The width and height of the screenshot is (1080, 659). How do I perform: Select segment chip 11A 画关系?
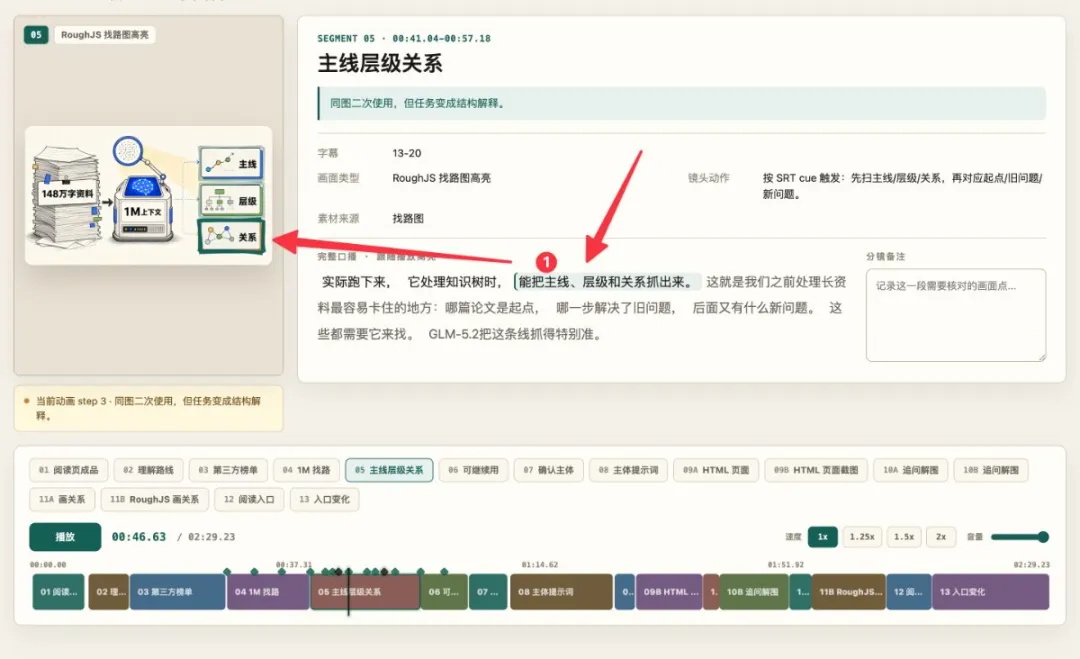[x=62, y=499]
